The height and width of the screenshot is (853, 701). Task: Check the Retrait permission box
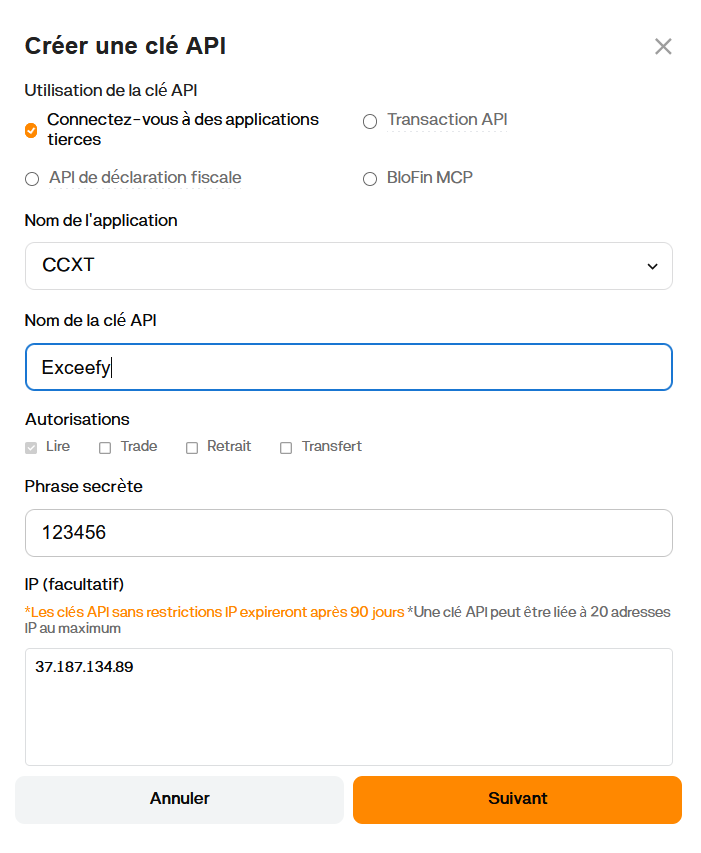click(x=192, y=448)
